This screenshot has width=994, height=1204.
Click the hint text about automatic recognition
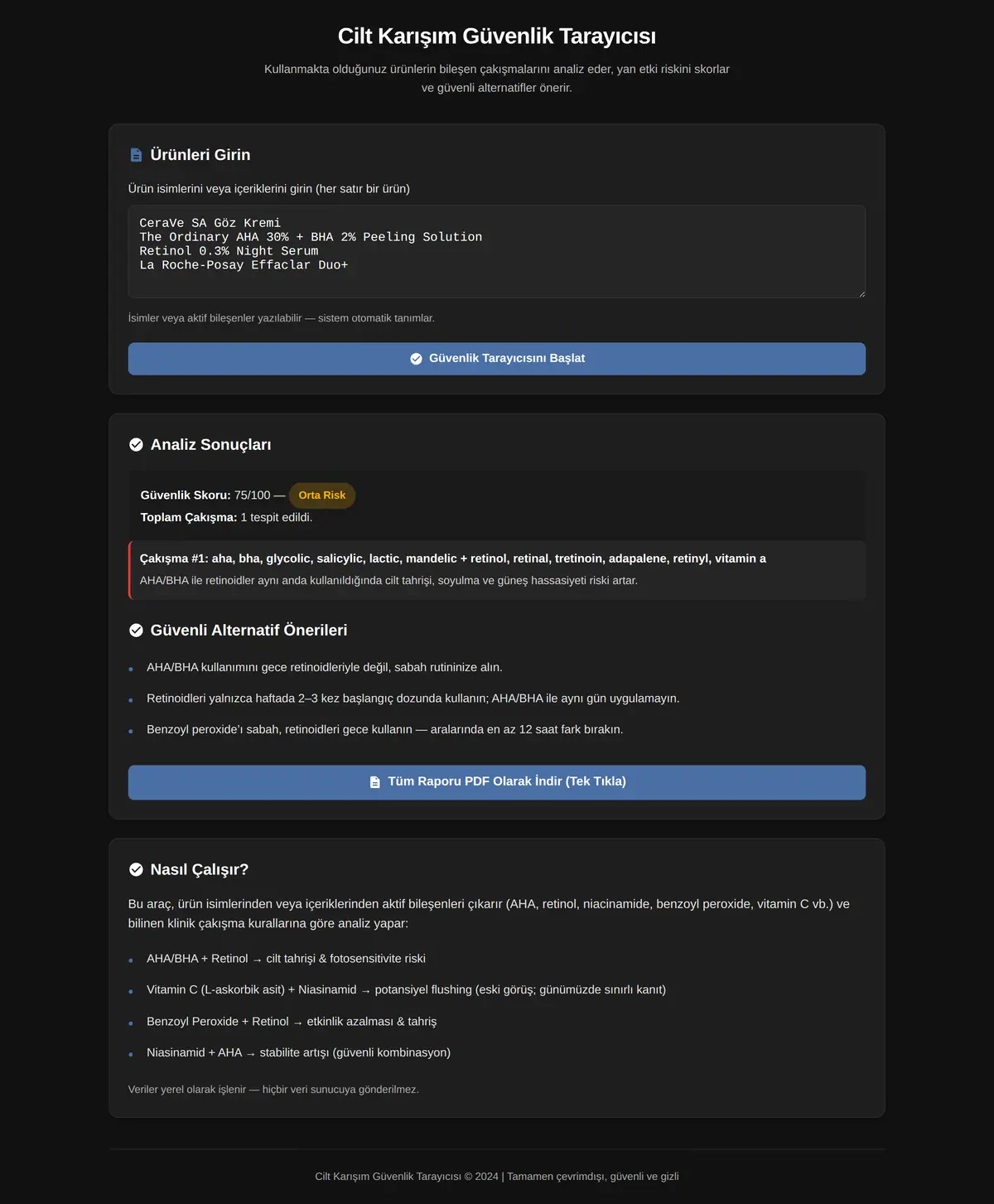[x=282, y=318]
